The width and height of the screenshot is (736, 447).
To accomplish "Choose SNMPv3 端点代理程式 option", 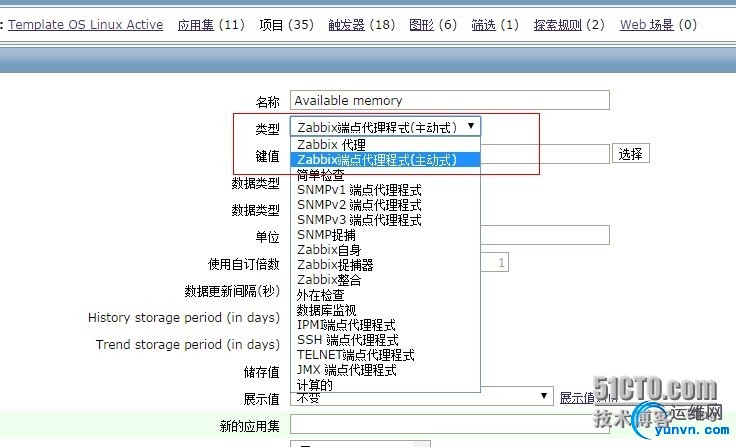I will point(385,220).
